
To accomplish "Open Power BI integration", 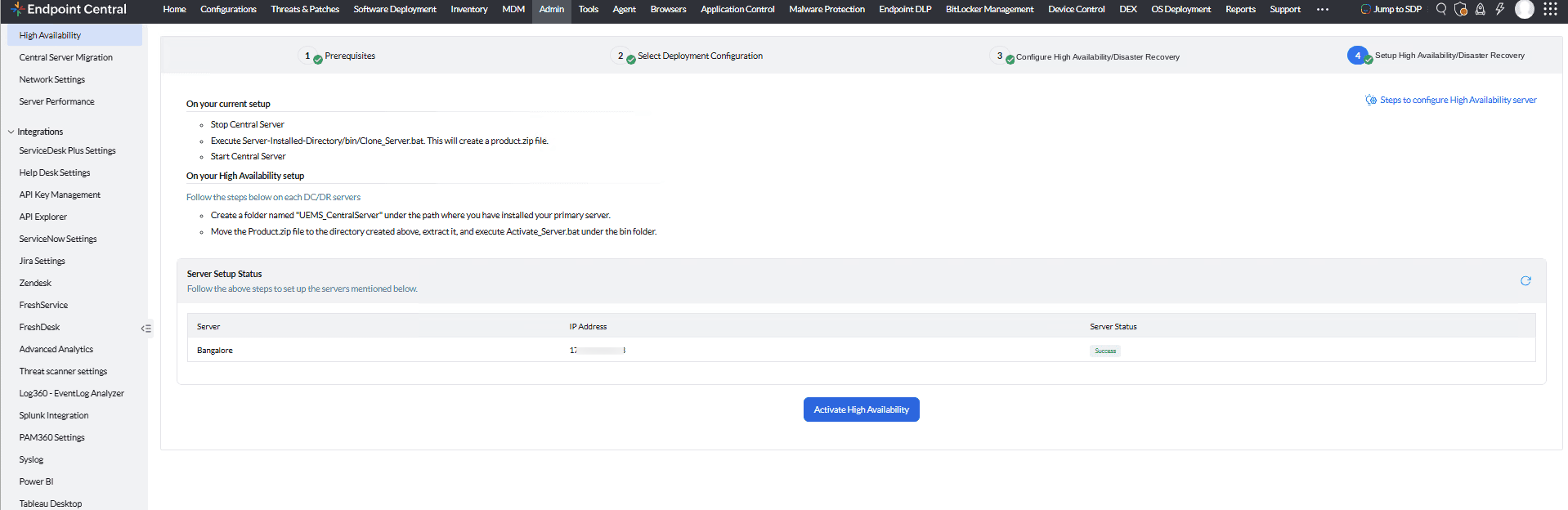I will point(36,481).
